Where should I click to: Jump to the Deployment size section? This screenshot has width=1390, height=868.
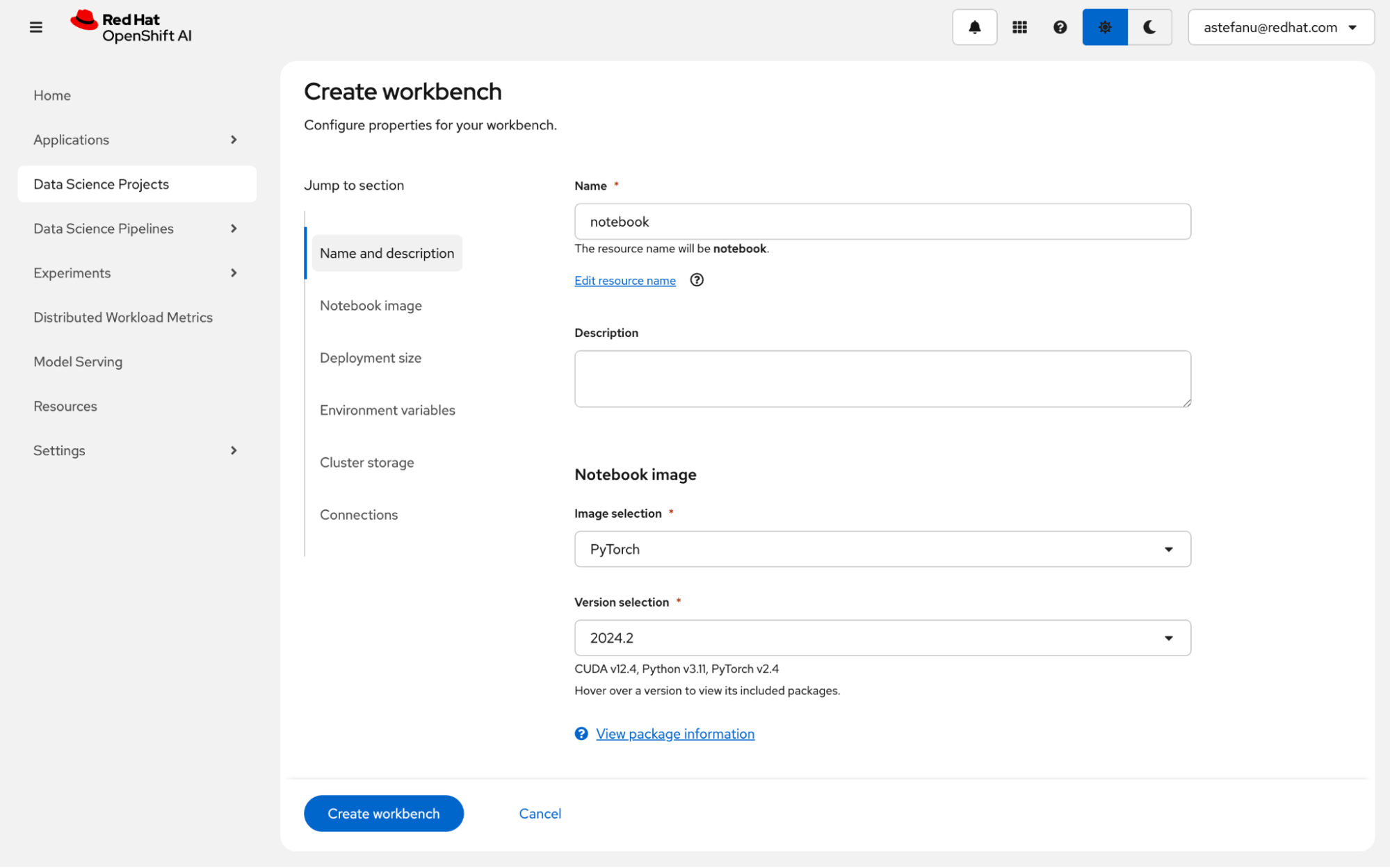point(371,358)
